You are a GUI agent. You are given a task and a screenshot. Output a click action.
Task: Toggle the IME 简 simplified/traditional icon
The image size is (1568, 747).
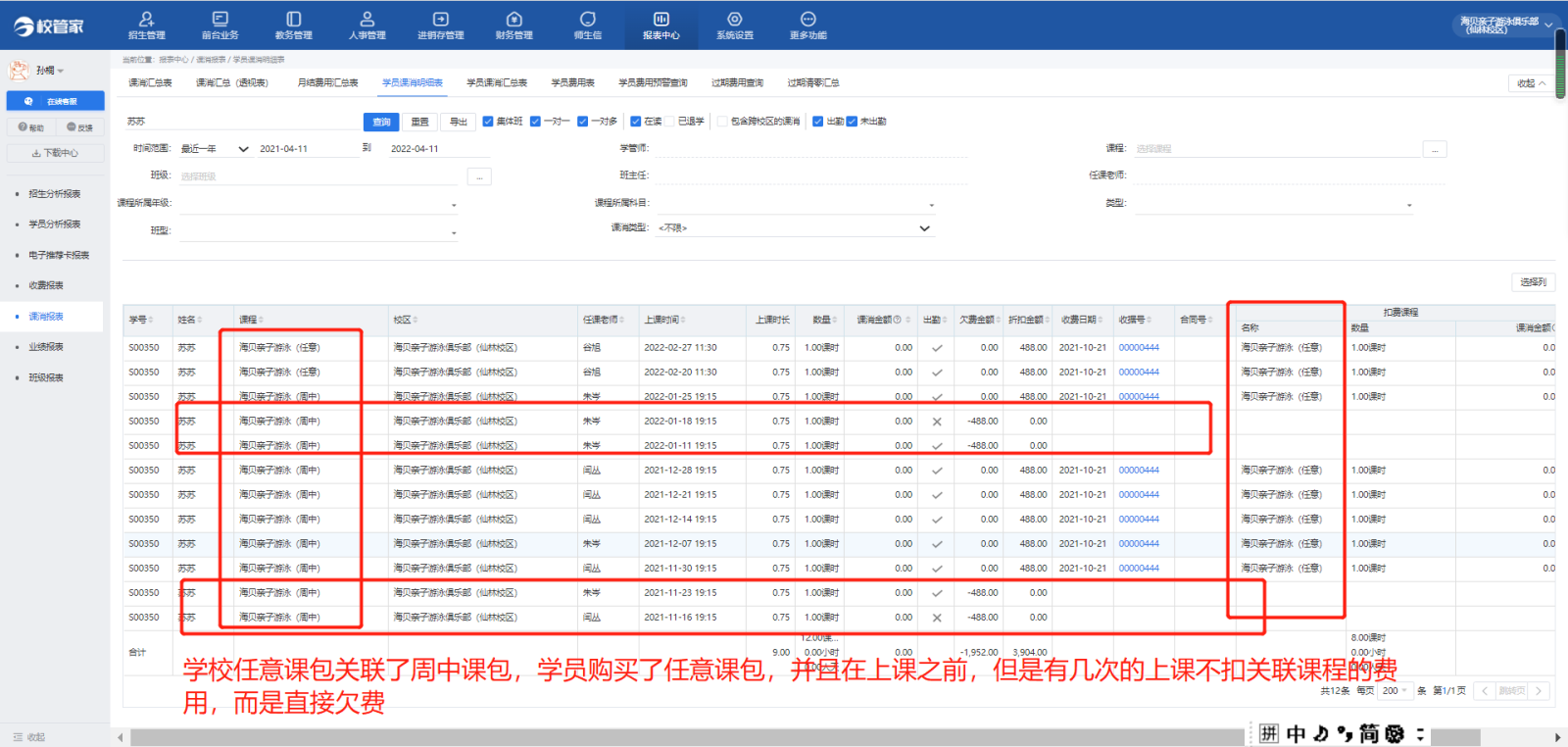point(1369,733)
